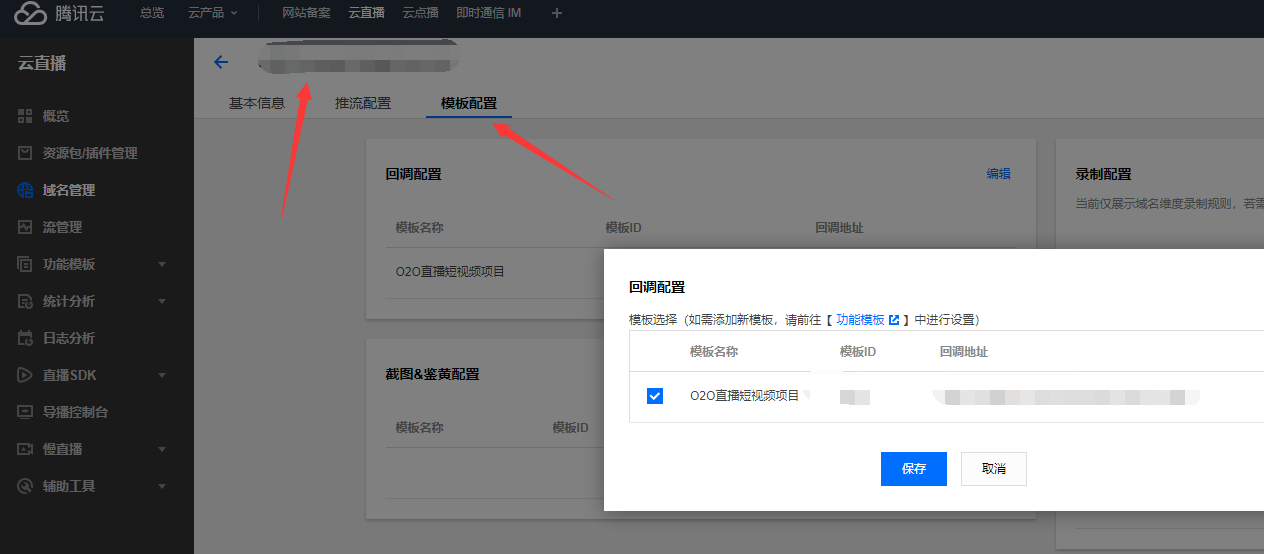Viewport: 1264px width, 554px height.
Task: Click the 概览 sidebar icon
Action: click(x=25, y=116)
